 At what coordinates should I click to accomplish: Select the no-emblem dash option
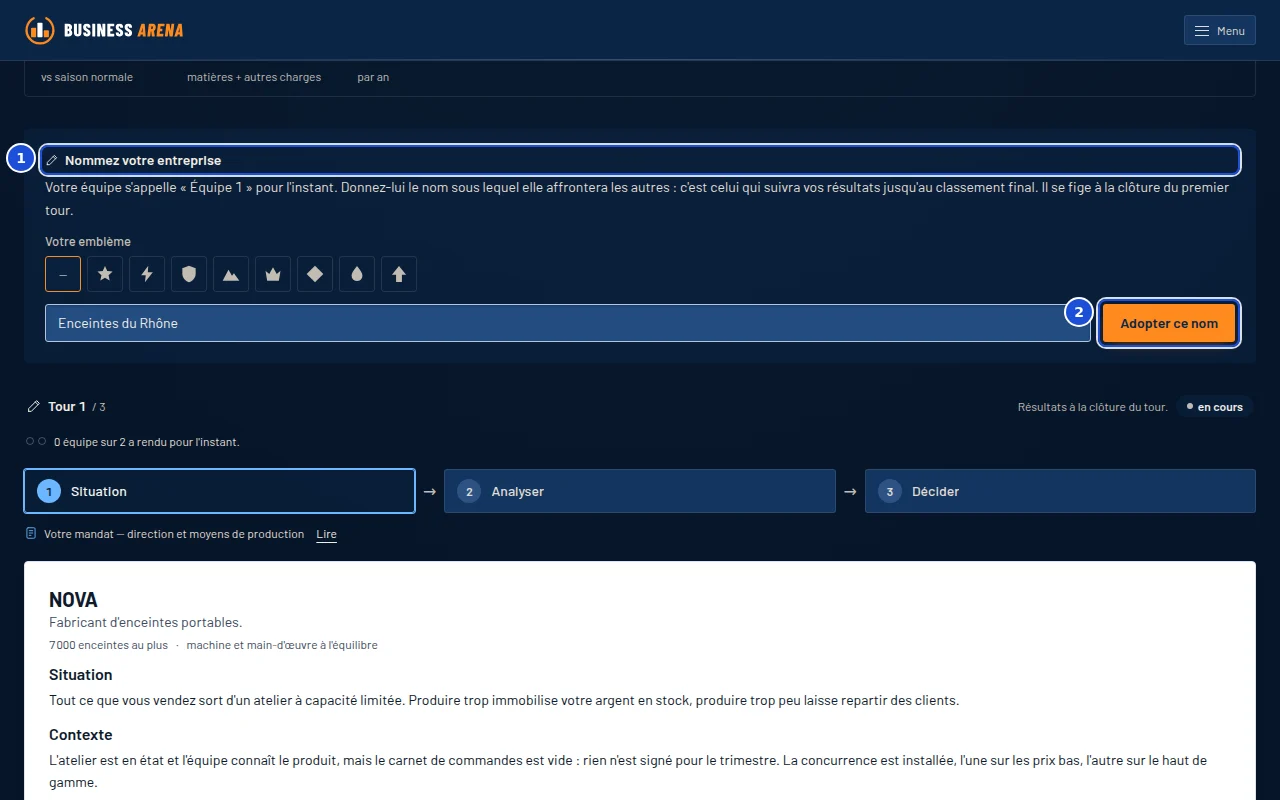63,274
